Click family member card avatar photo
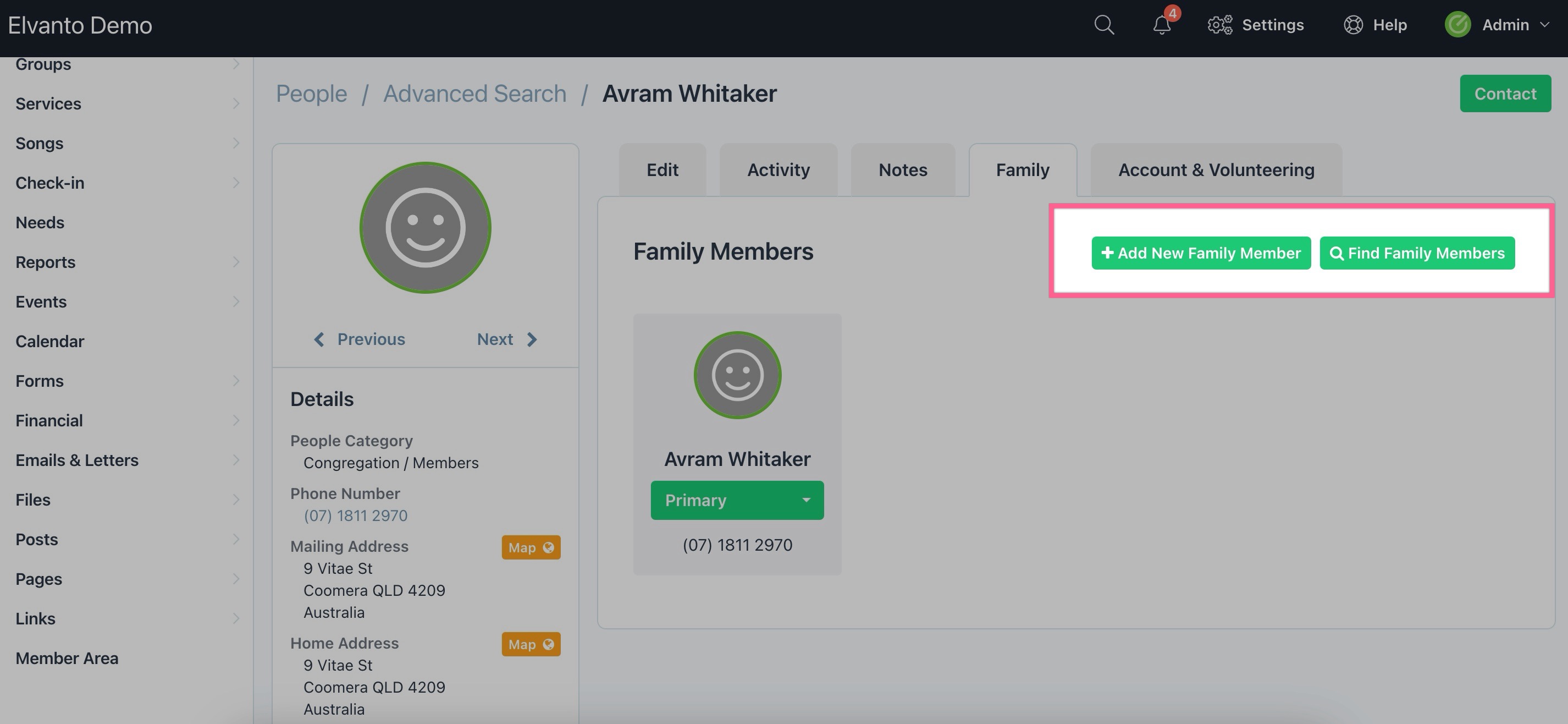 coord(737,375)
